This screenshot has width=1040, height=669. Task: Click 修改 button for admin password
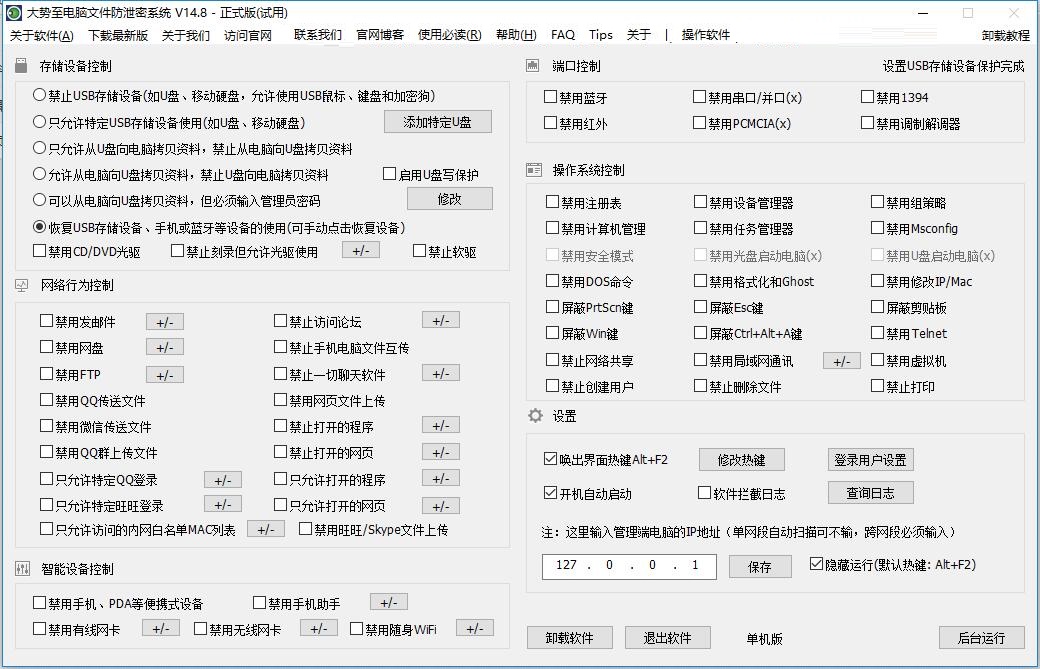(450, 199)
